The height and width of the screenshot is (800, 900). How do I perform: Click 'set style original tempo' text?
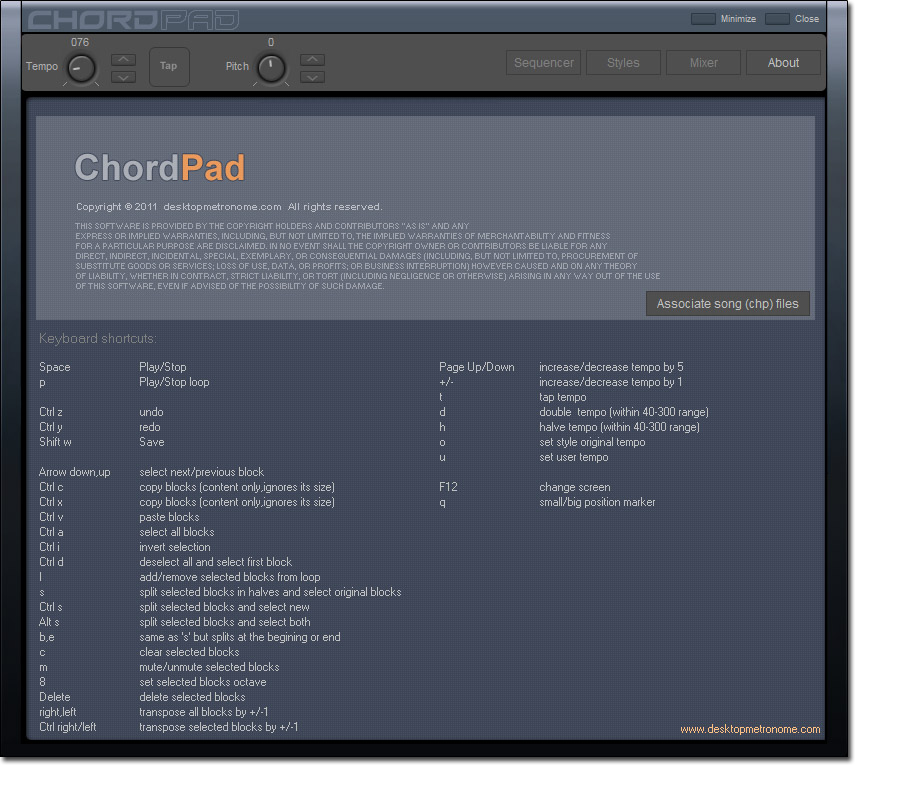[x=592, y=442]
